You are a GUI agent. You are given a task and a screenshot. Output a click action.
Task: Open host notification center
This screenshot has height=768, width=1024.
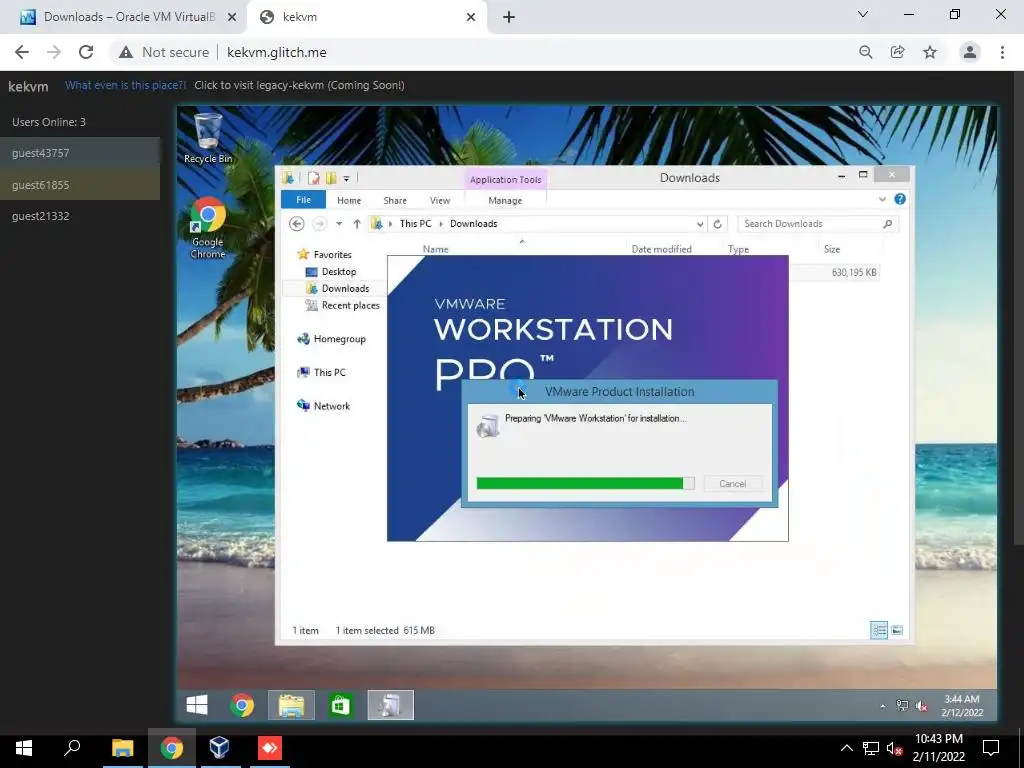[991, 748]
